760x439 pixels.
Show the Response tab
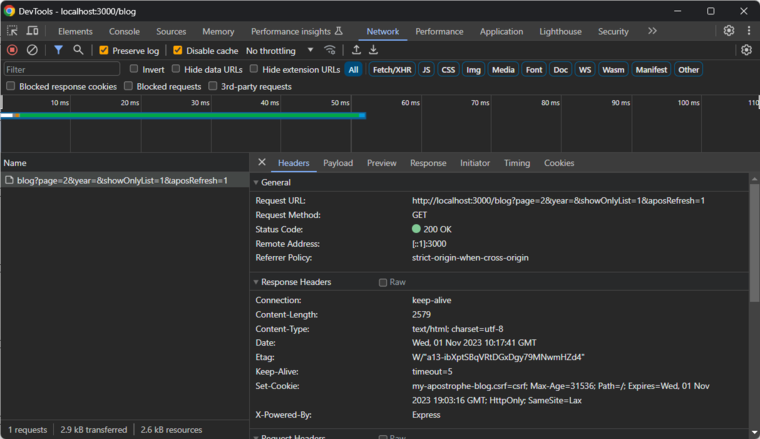point(428,163)
